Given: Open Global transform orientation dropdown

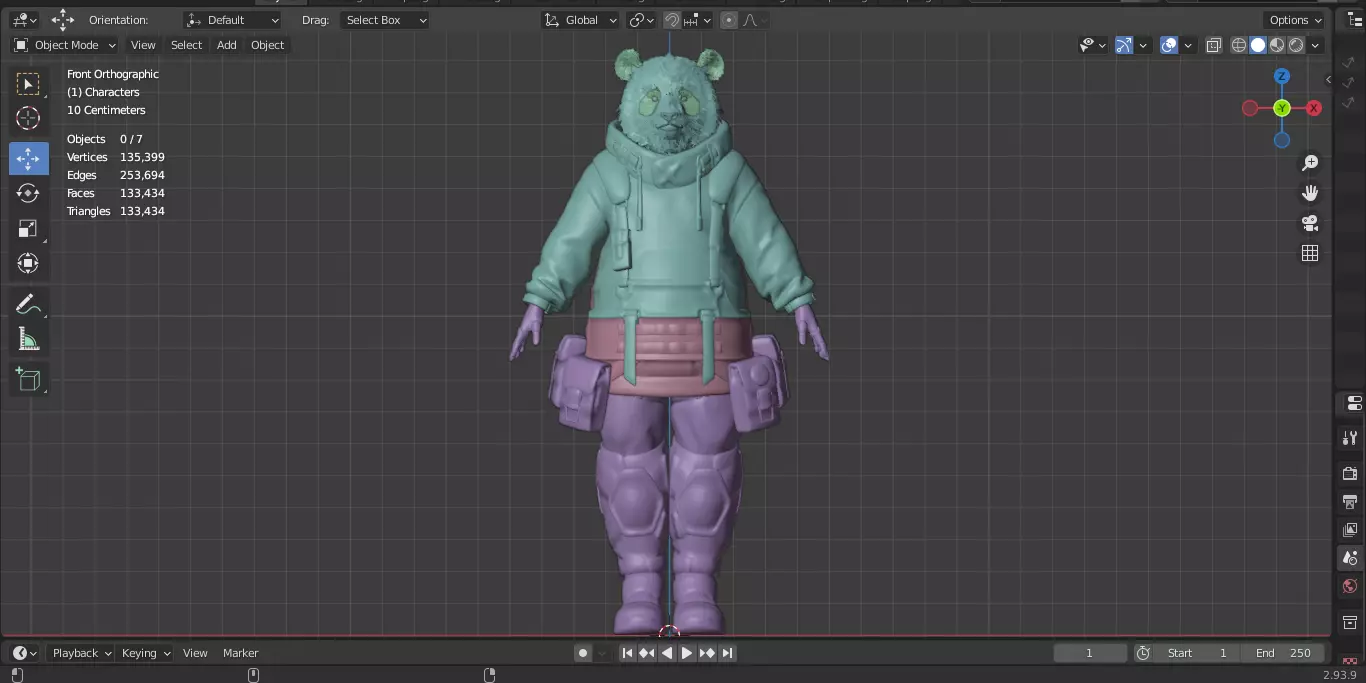Looking at the screenshot, I should pos(581,20).
